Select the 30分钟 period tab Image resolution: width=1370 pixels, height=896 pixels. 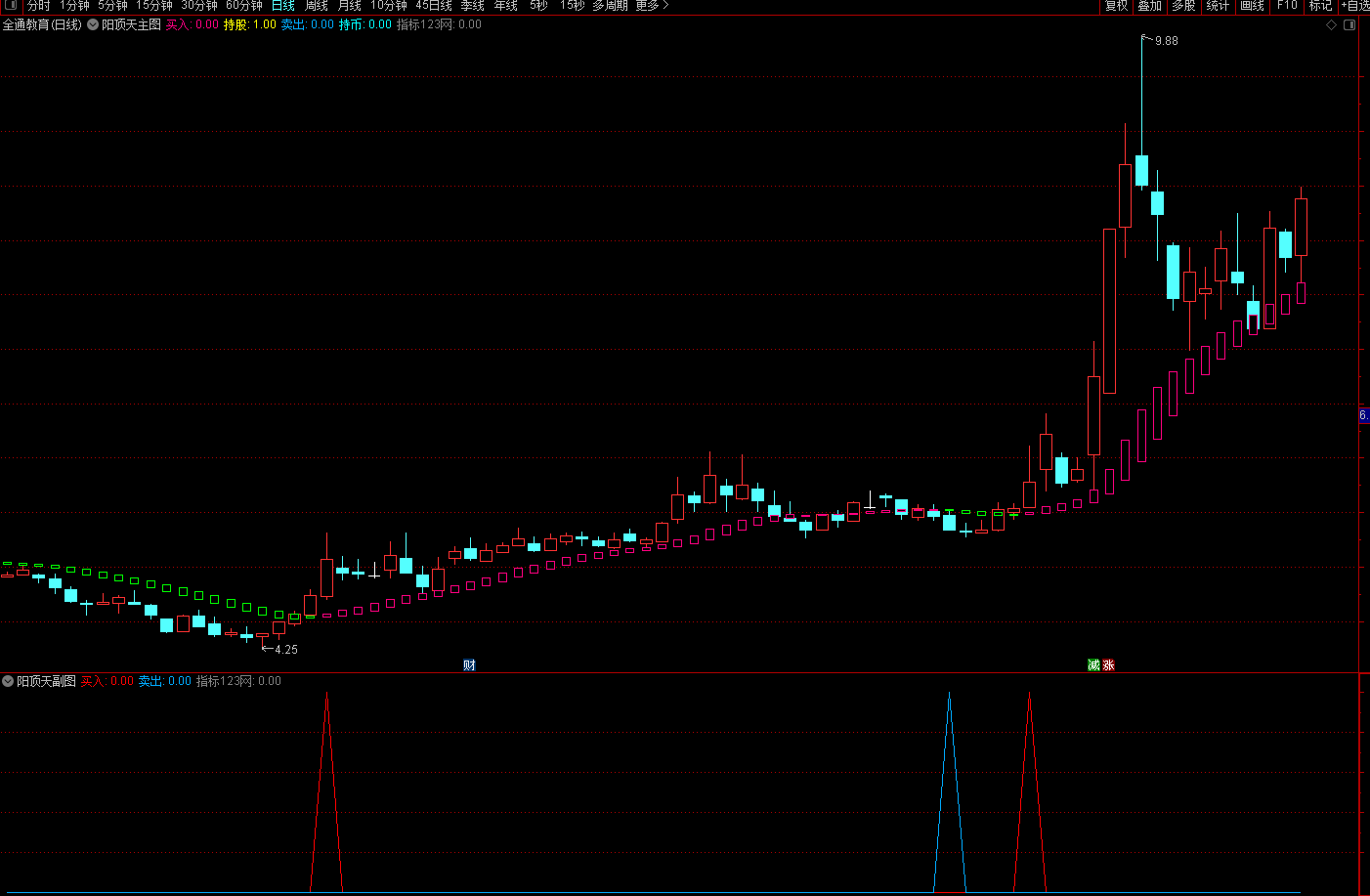point(199,5)
